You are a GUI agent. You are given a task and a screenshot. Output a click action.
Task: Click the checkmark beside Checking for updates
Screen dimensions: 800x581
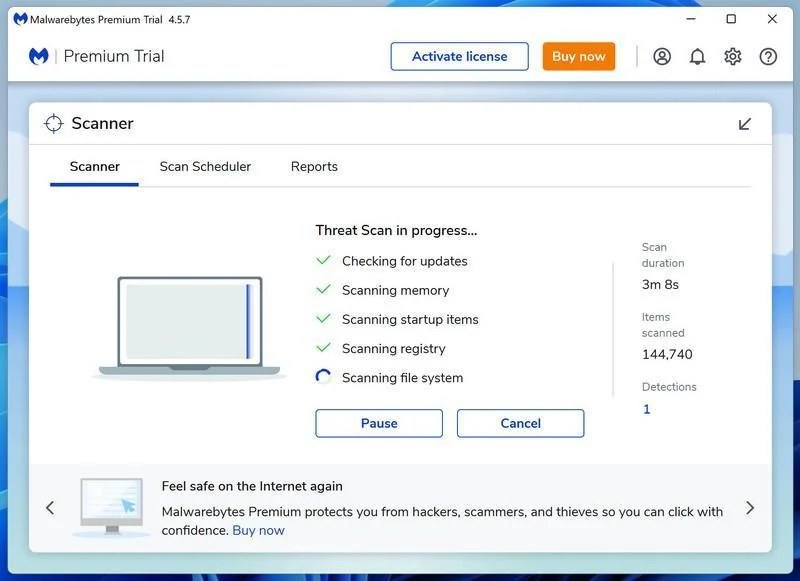click(x=323, y=260)
